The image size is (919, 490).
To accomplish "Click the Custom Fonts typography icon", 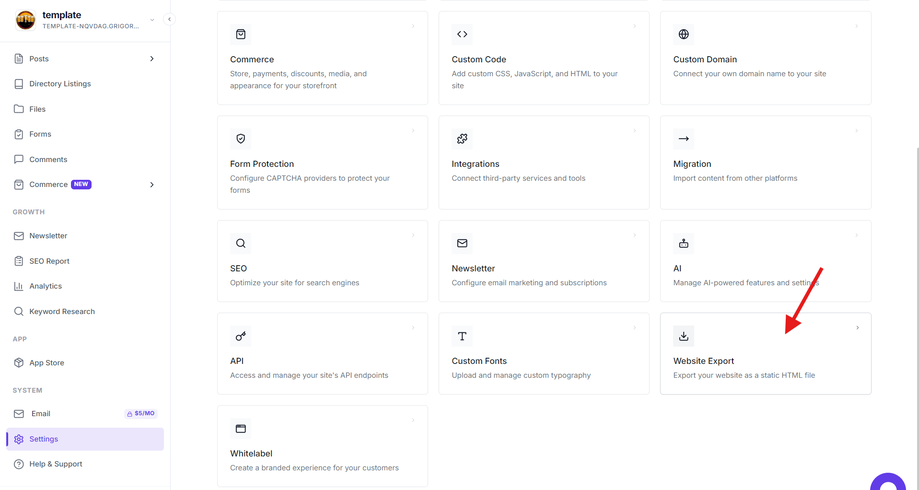I will (x=462, y=336).
